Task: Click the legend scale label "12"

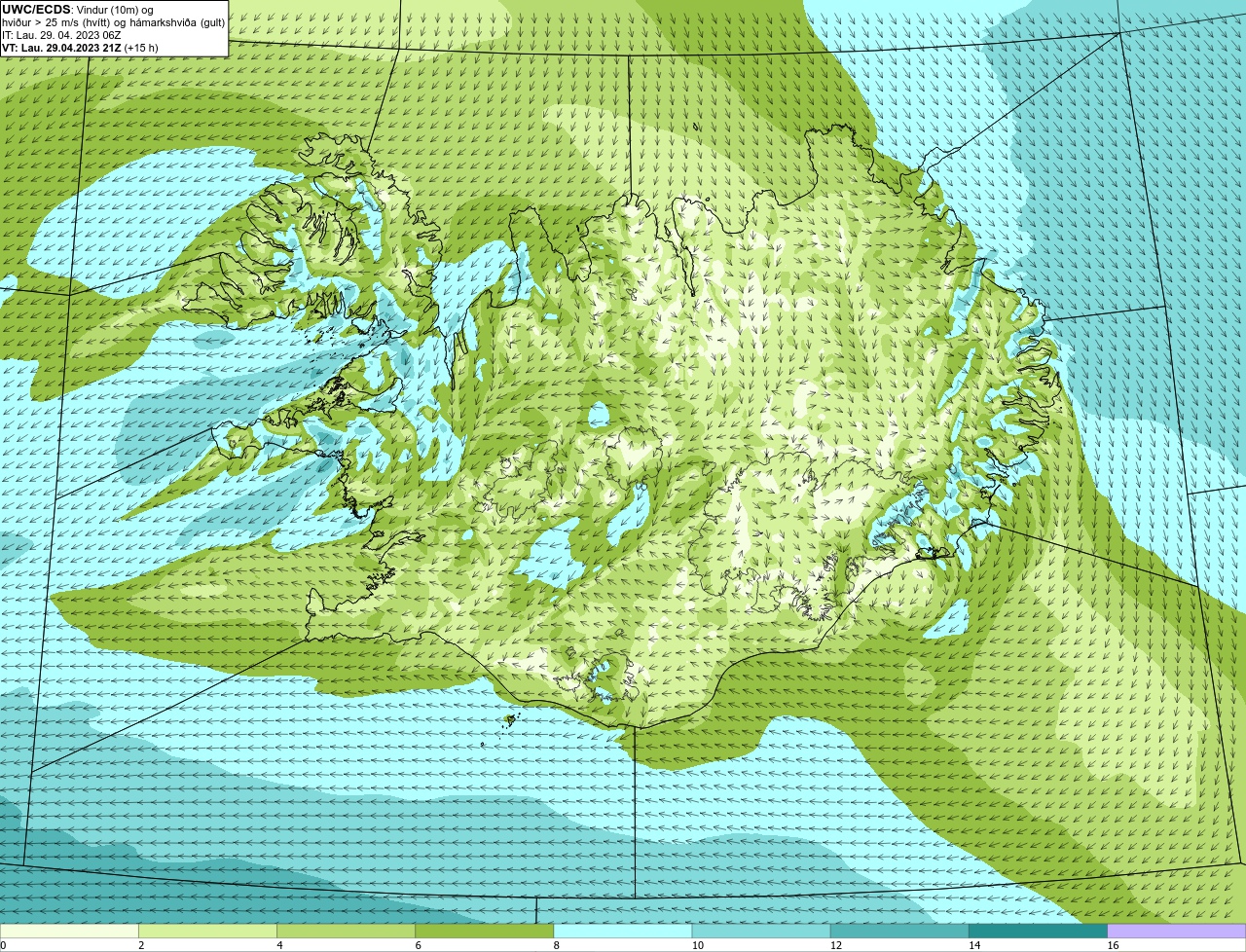Action: click(x=836, y=945)
